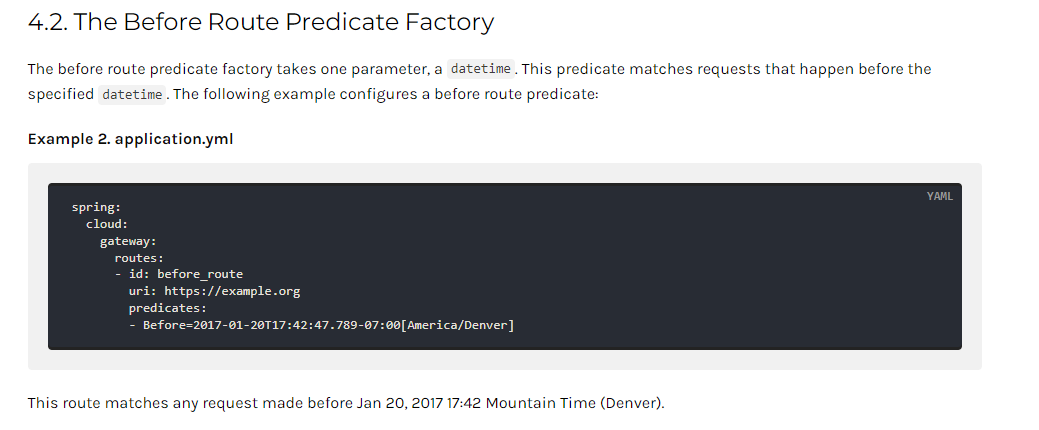Click the 'uri:' key in the YAML
This screenshot has width=1039, height=430.
[142, 291]
